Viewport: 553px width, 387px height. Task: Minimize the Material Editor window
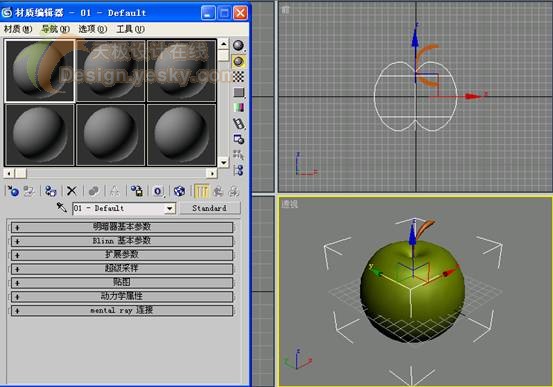pyautogui.click(x=208, y=13)
